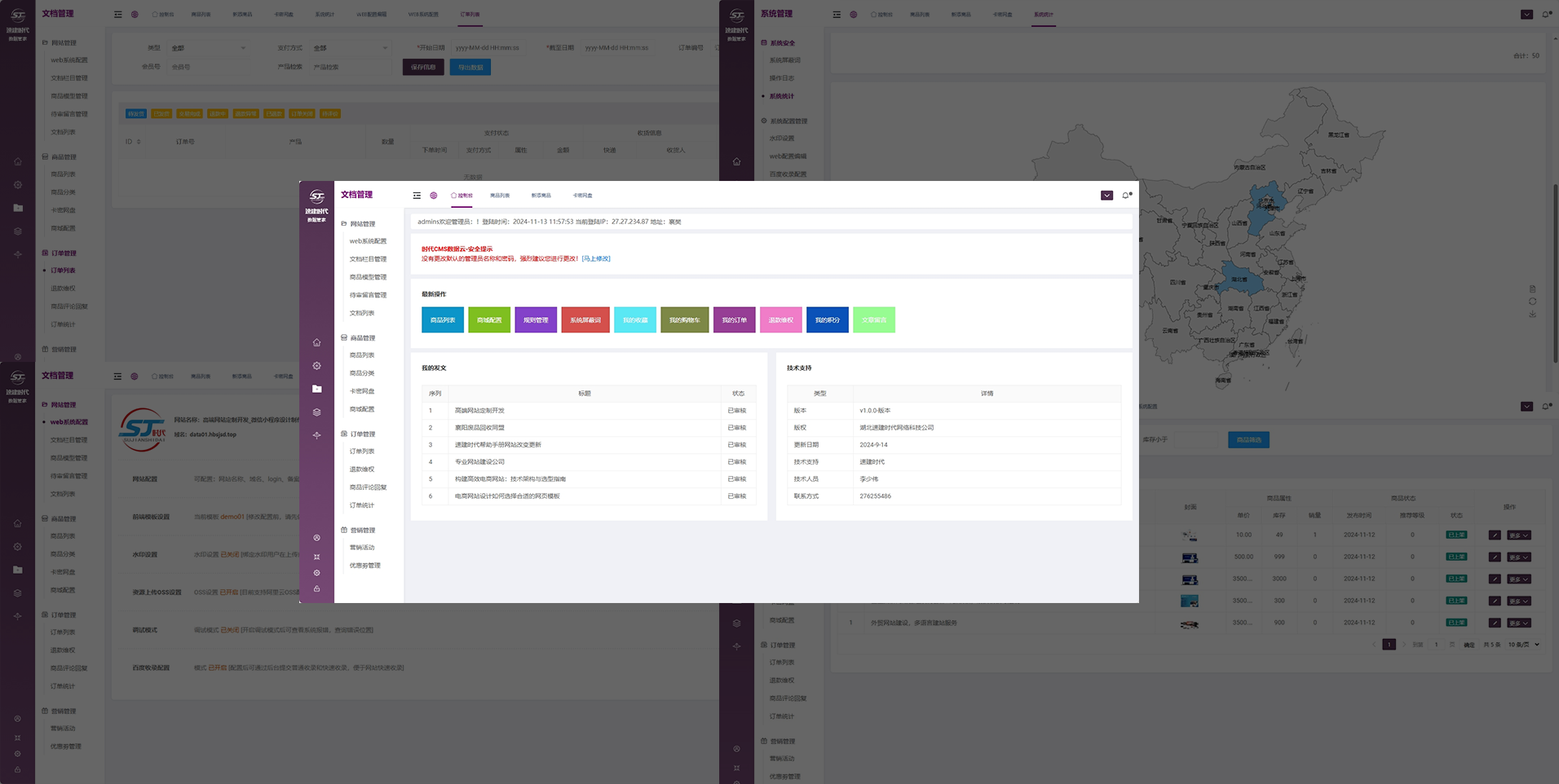Click the bell icon in the top-right map window

pyautogui.click(x=1546, y=15)
